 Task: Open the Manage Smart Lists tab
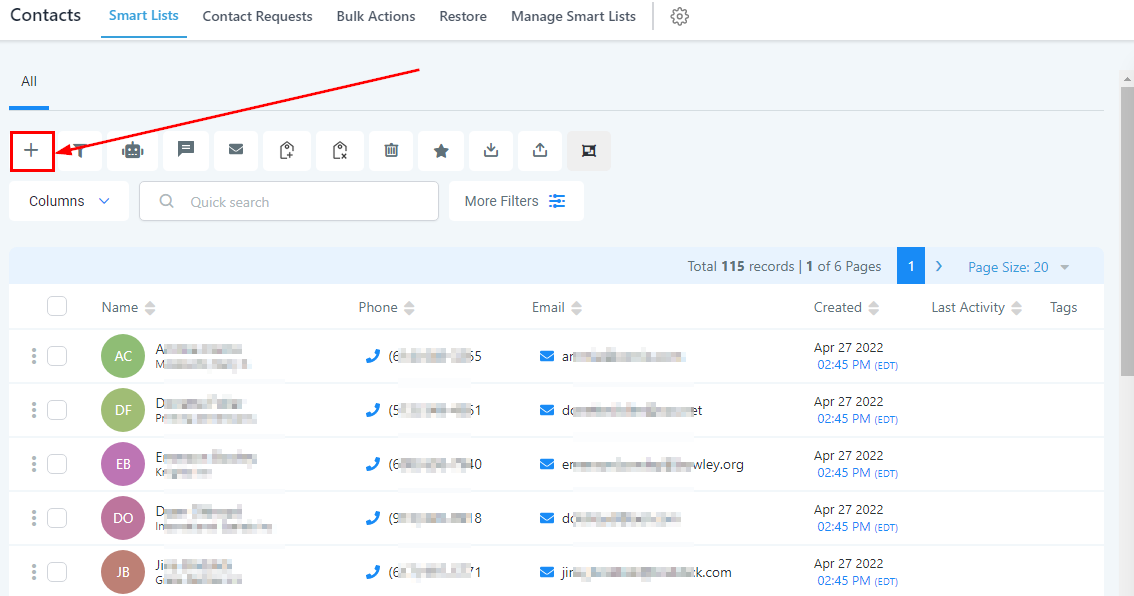pyautogui.click(x=573, y=17)
